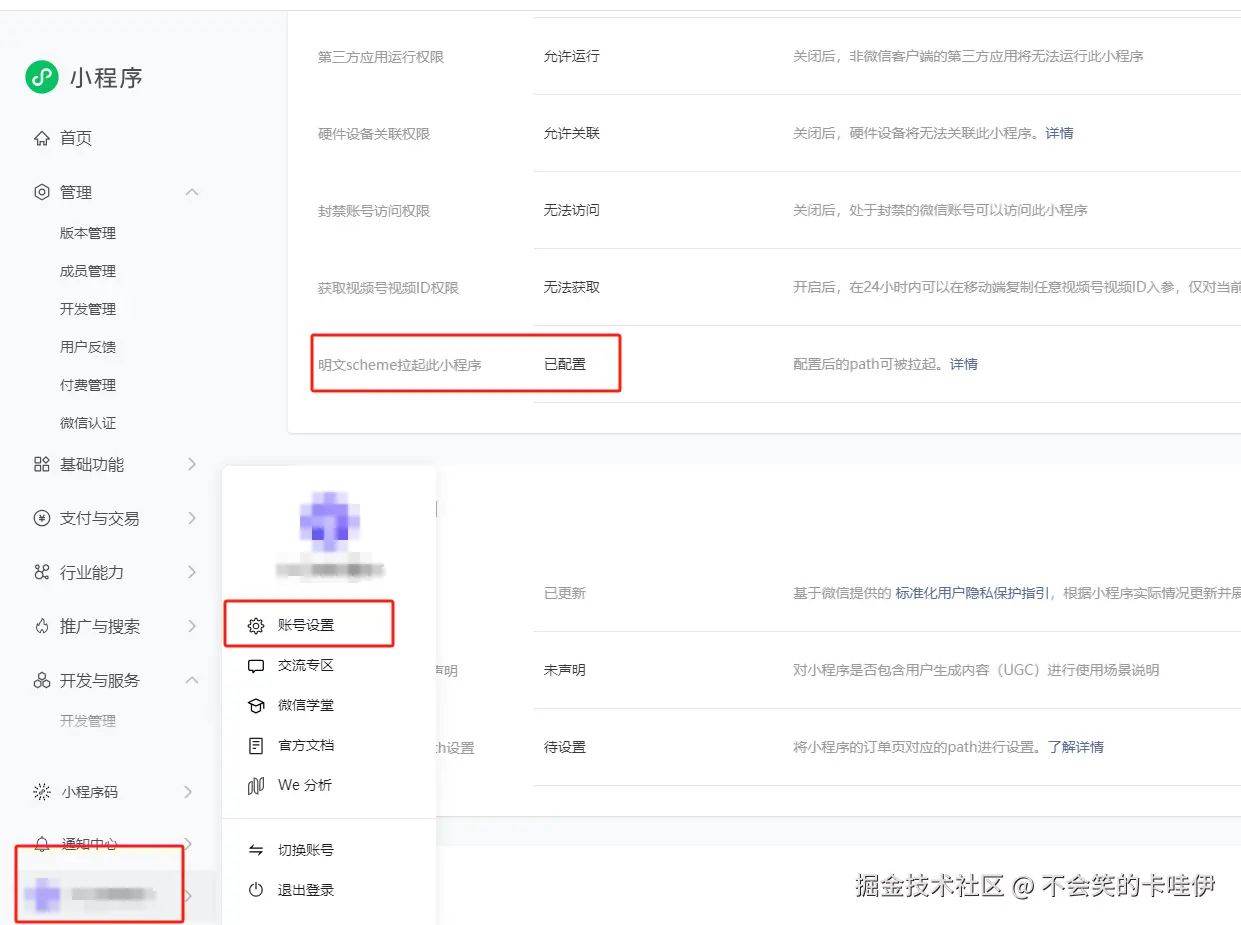Click 无法获取 value for 视频号视频ID权限
1241x925 pixels.
[x=572, y=287]
